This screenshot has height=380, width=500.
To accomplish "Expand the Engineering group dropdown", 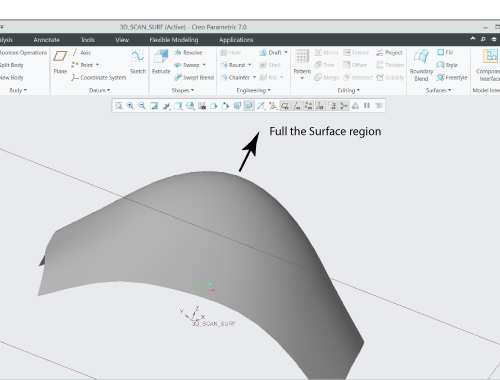I will click(254, 90).
